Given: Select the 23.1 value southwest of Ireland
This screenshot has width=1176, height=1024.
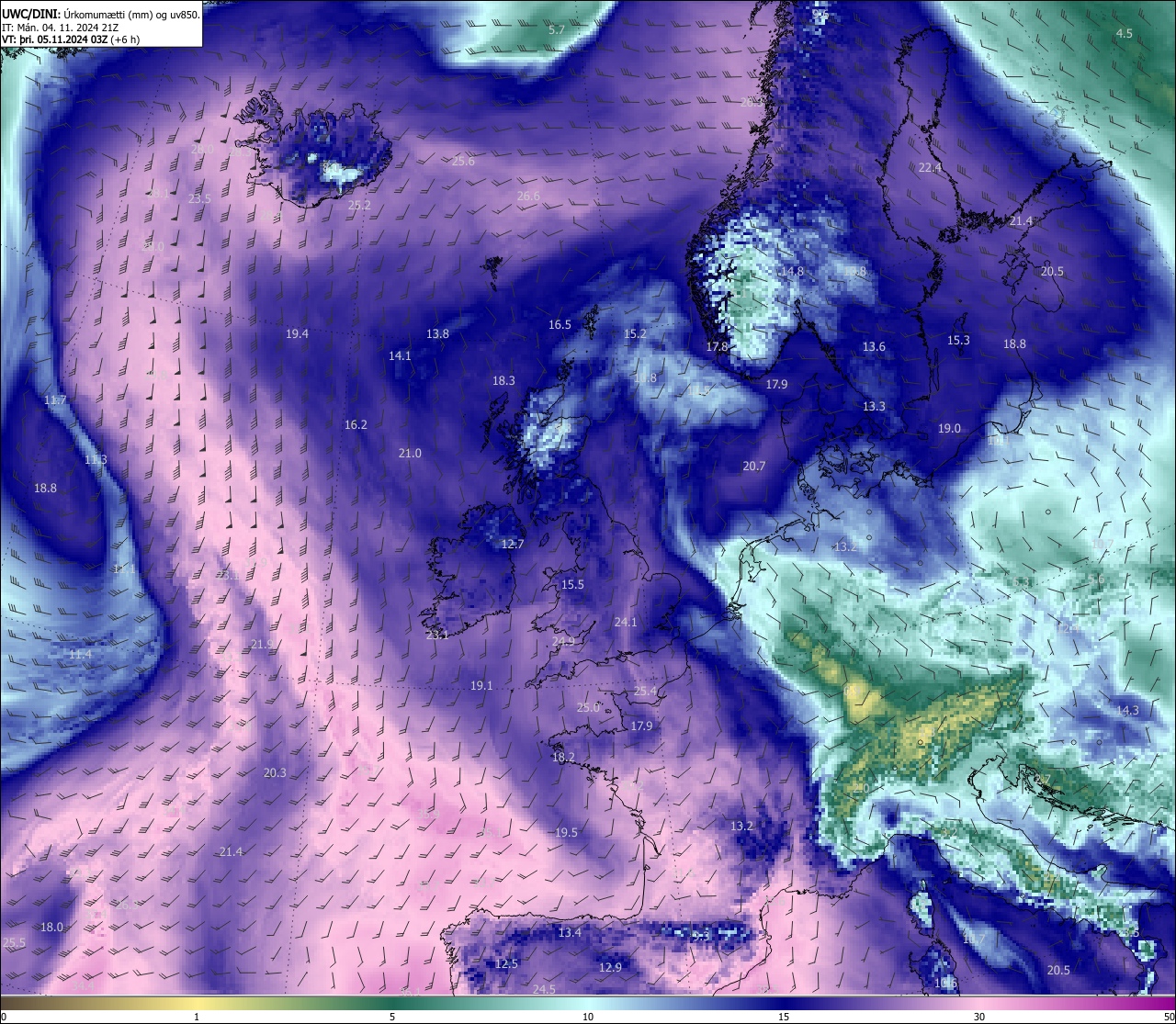Looking at the screenshot, I should pos(436,636).
